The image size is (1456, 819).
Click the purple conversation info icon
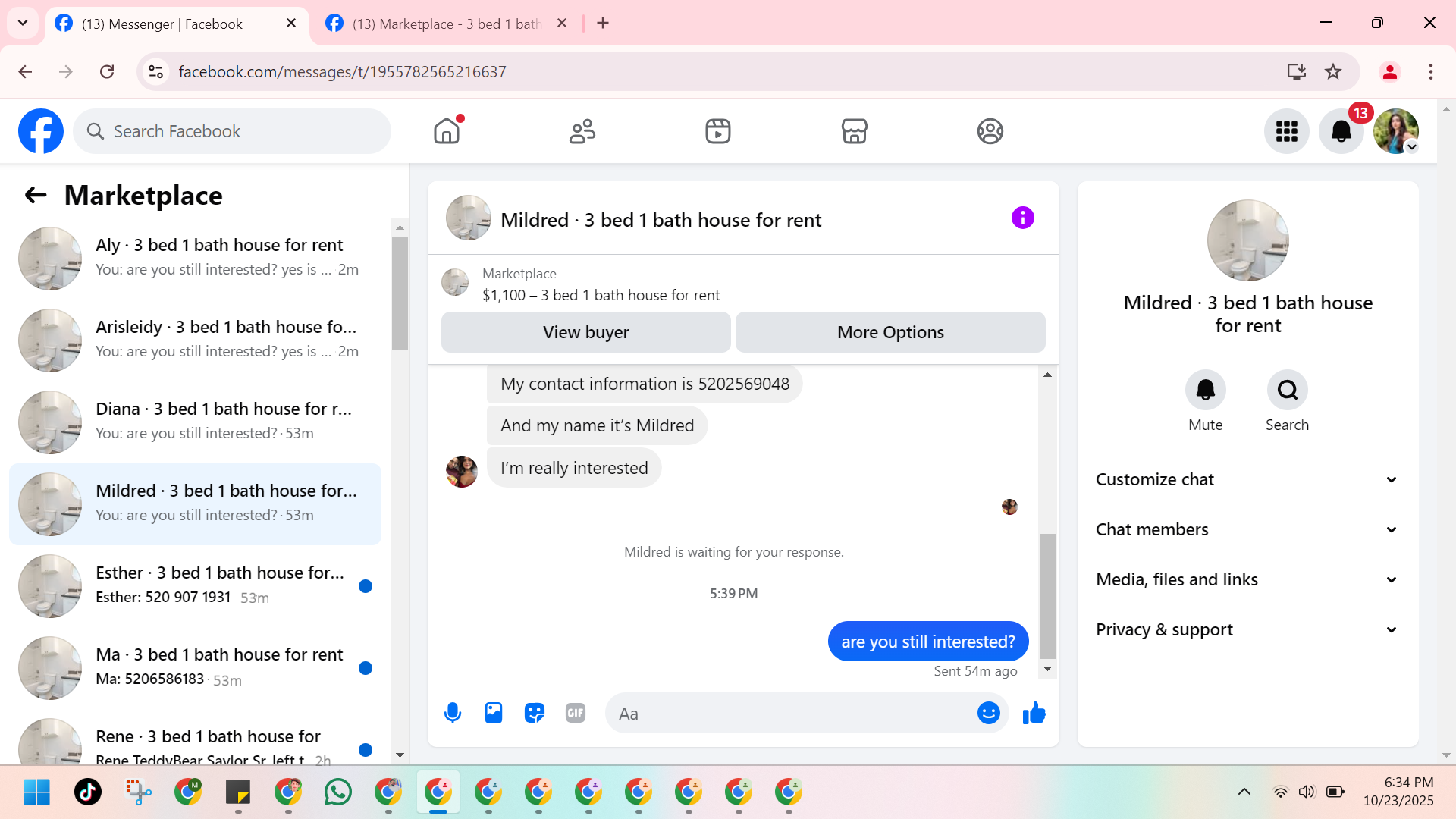1022,218
